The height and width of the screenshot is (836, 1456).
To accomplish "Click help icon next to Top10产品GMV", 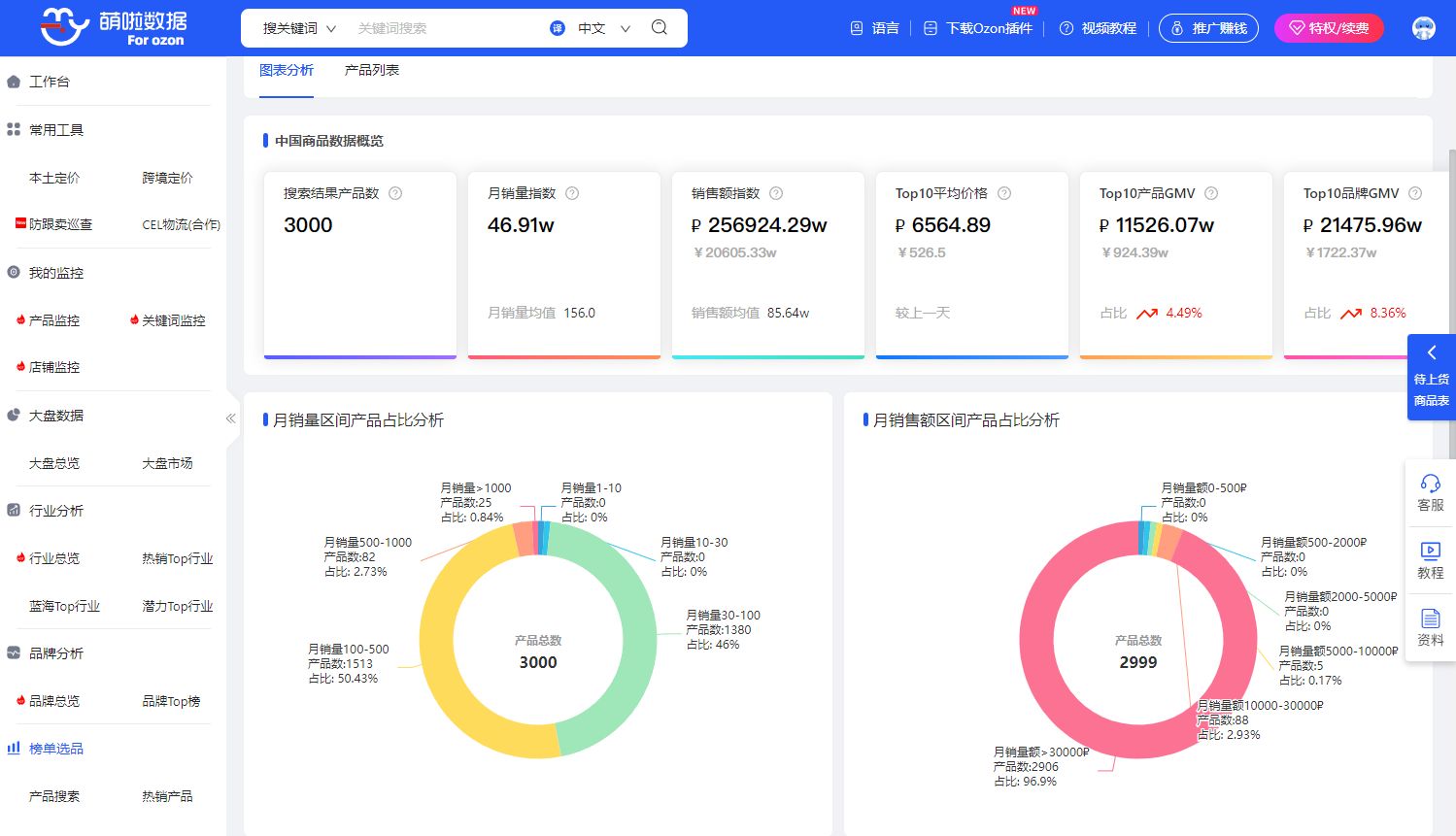I will click(1211, 193).
